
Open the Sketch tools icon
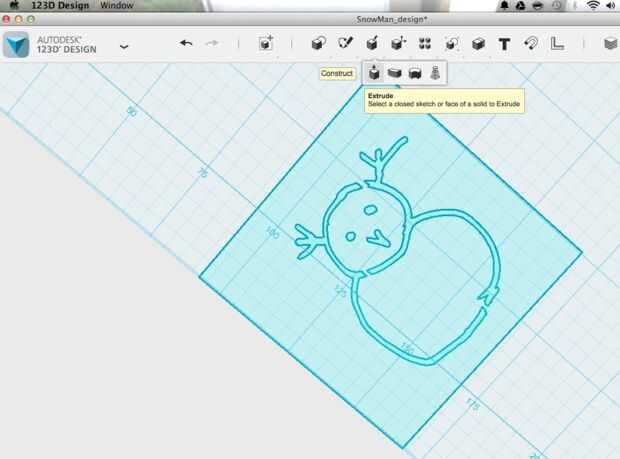click(x=345, y=43)
